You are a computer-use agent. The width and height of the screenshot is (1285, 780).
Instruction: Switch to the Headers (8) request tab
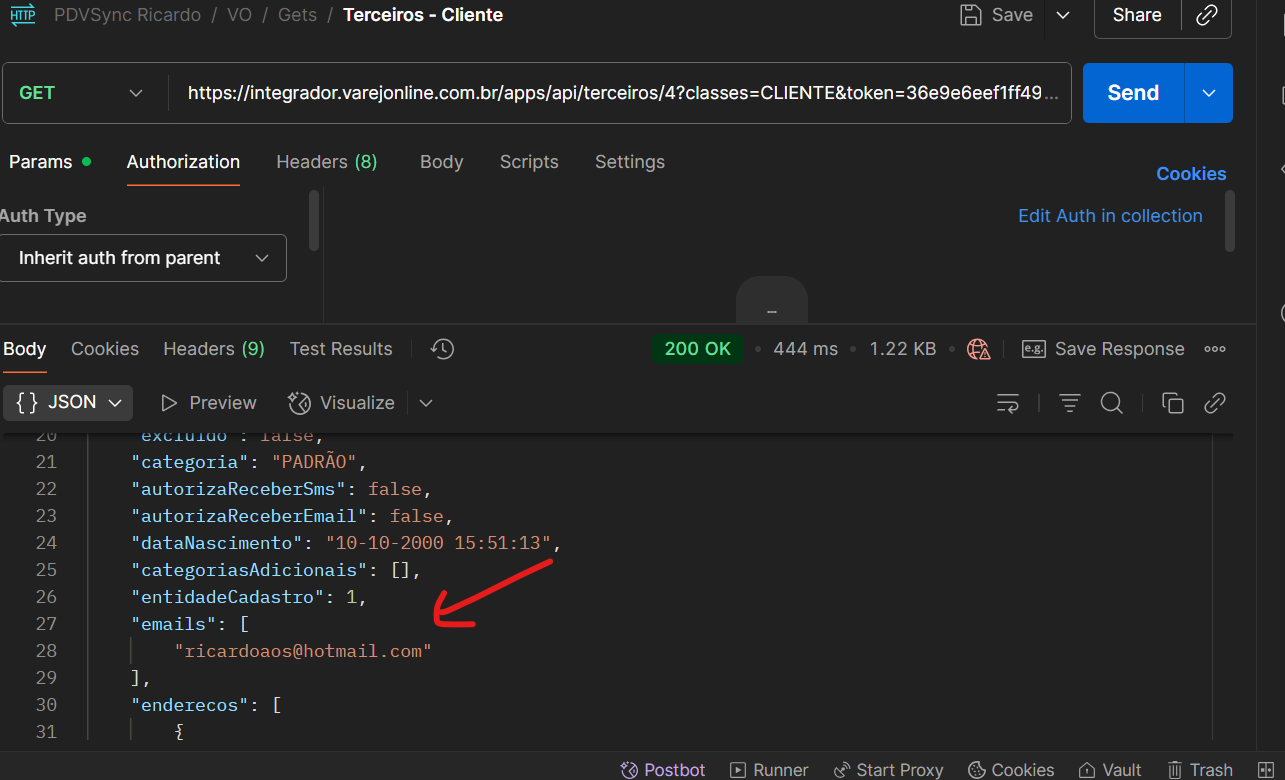pyautogui.click(x=326, y=162)
